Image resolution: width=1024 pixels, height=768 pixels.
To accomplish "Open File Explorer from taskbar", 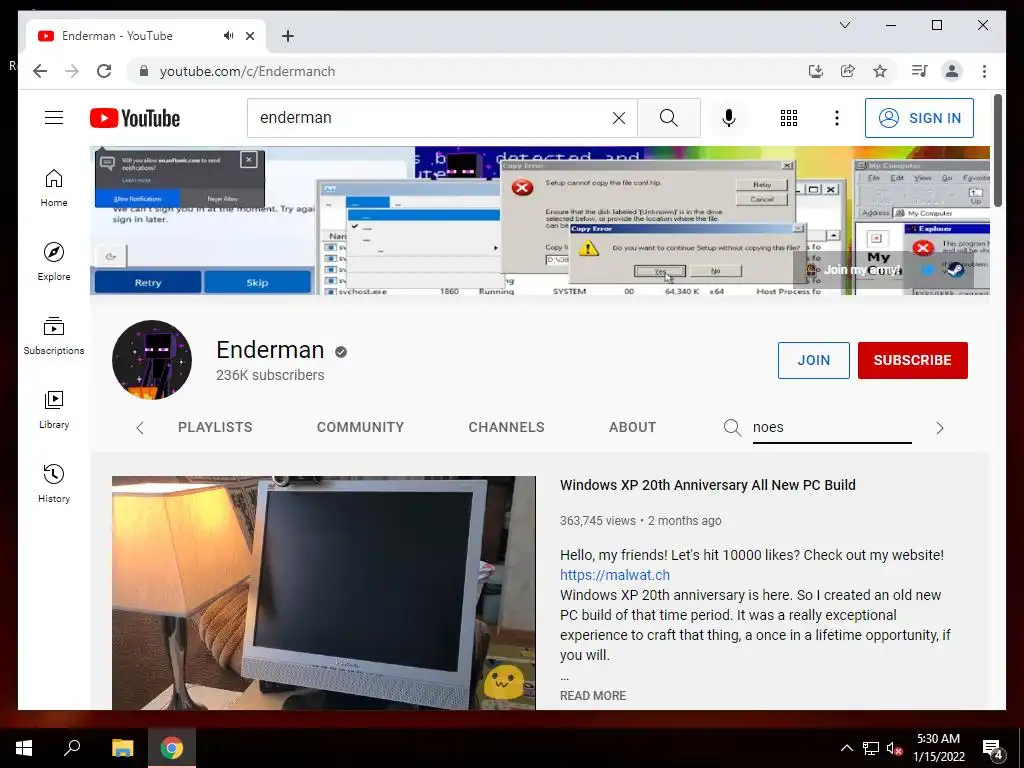I will (x=122, y=748).
